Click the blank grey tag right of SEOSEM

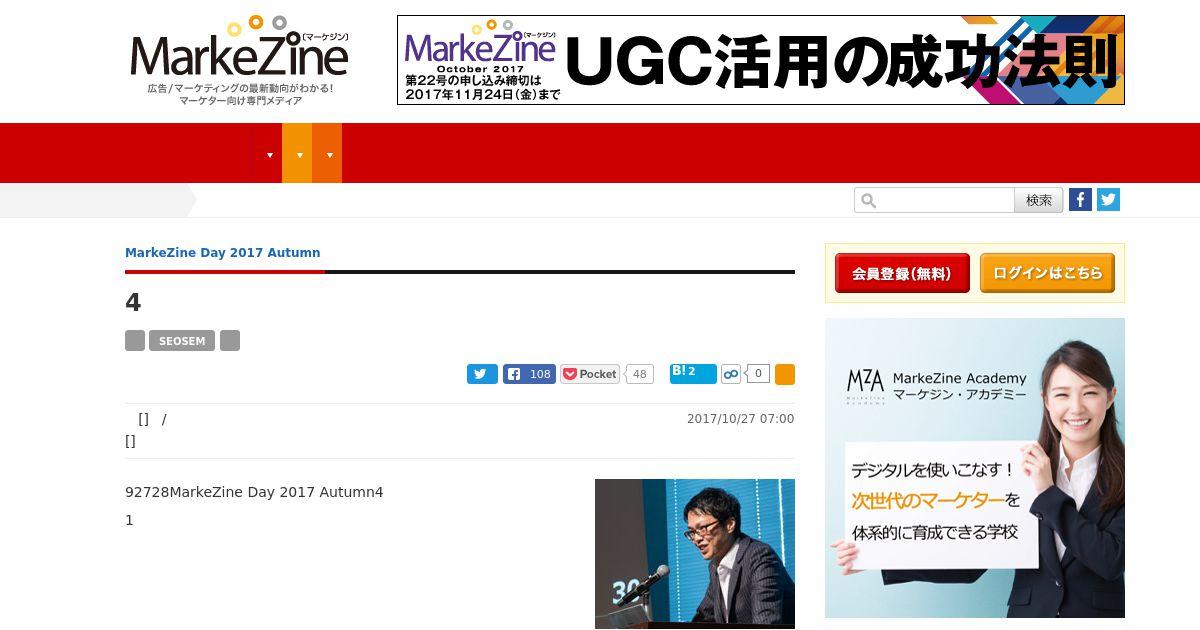[x=230, y=341]
